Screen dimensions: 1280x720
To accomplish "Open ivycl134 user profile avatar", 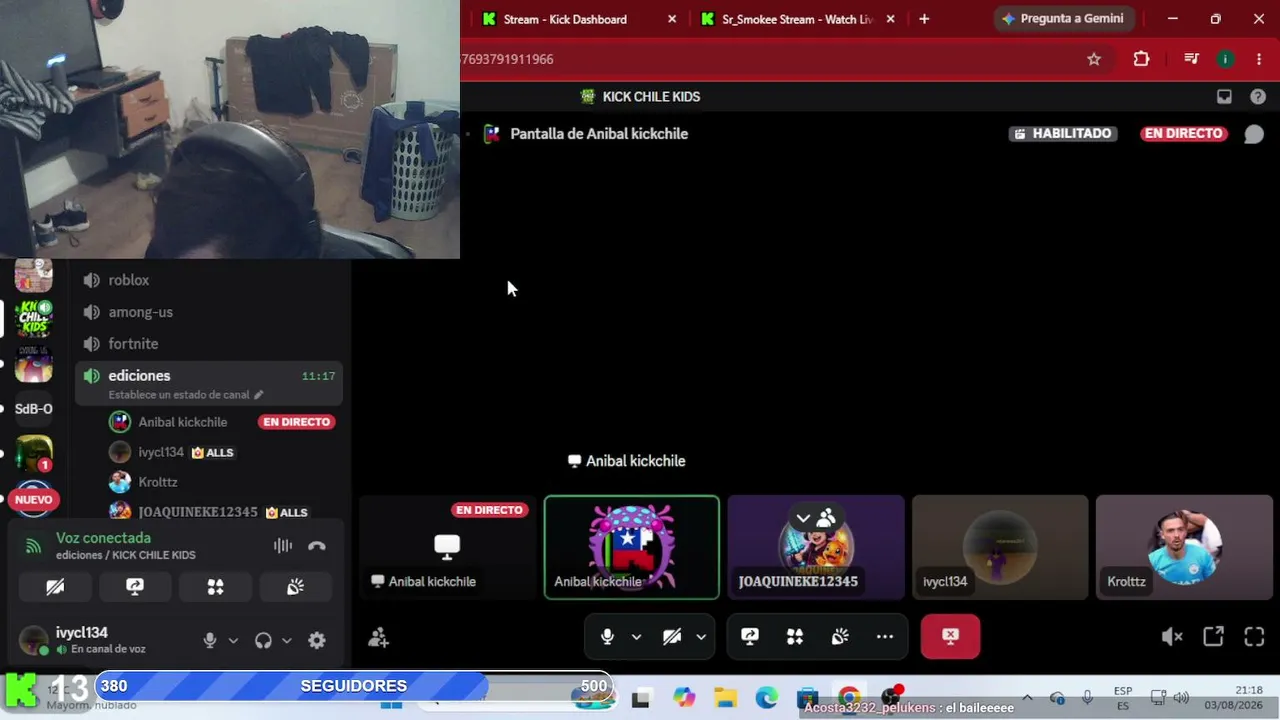I will 34,640.
